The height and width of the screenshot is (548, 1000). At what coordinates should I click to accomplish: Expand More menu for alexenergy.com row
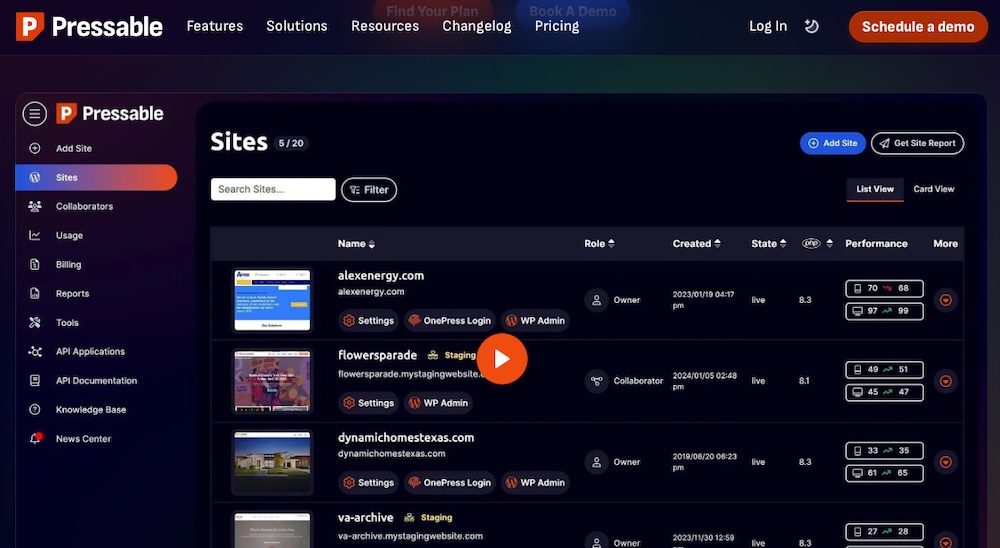pos(946,300)
